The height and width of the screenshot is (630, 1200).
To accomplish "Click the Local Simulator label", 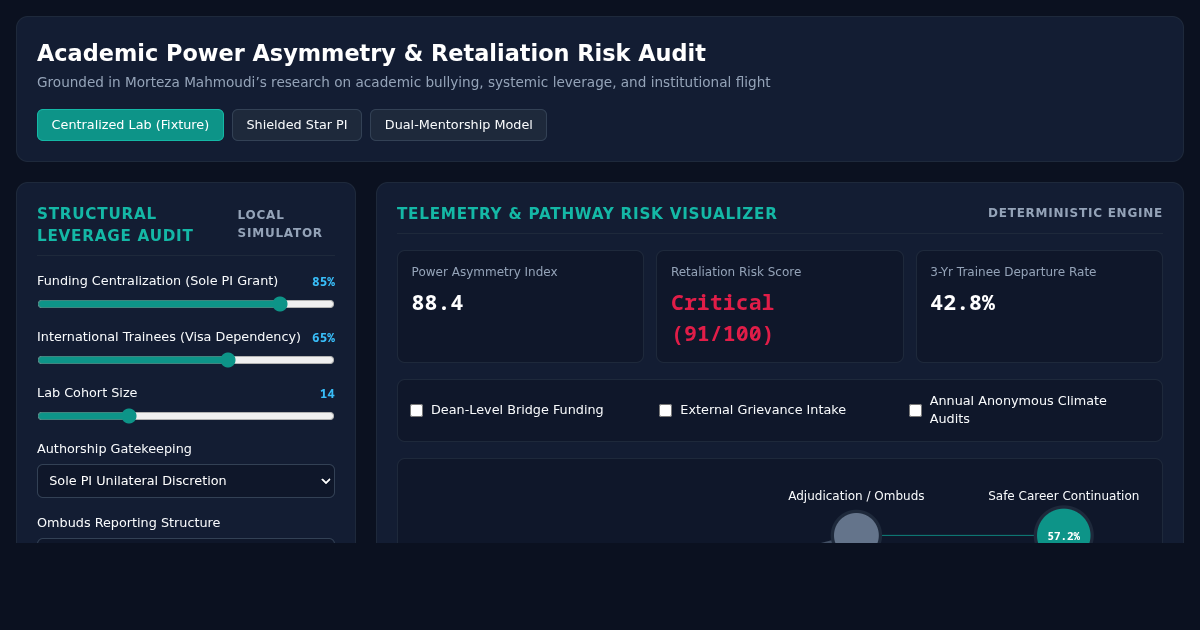I will [x=280, y=224].
